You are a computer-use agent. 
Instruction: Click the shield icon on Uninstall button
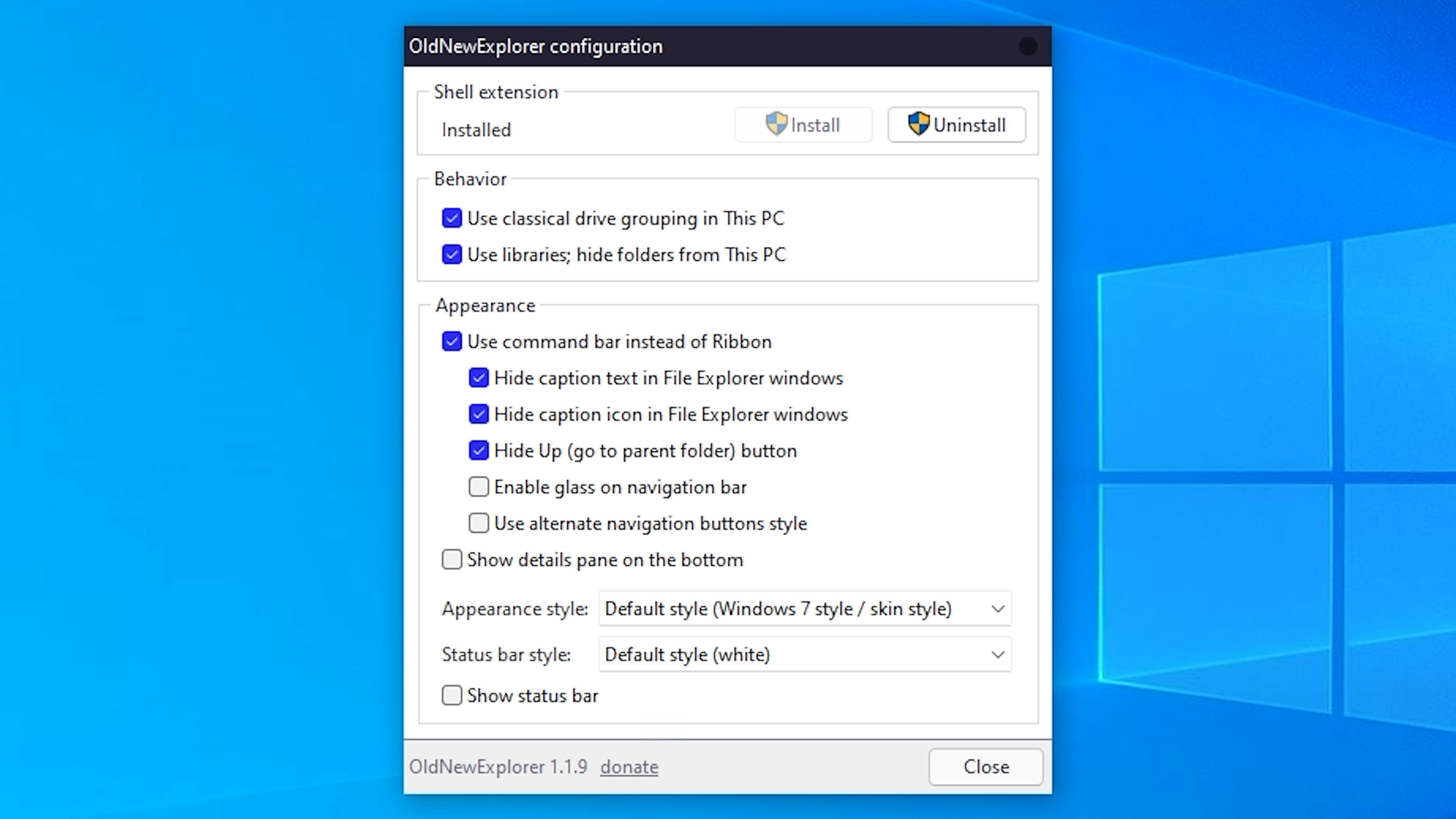[x=918, y=124]
